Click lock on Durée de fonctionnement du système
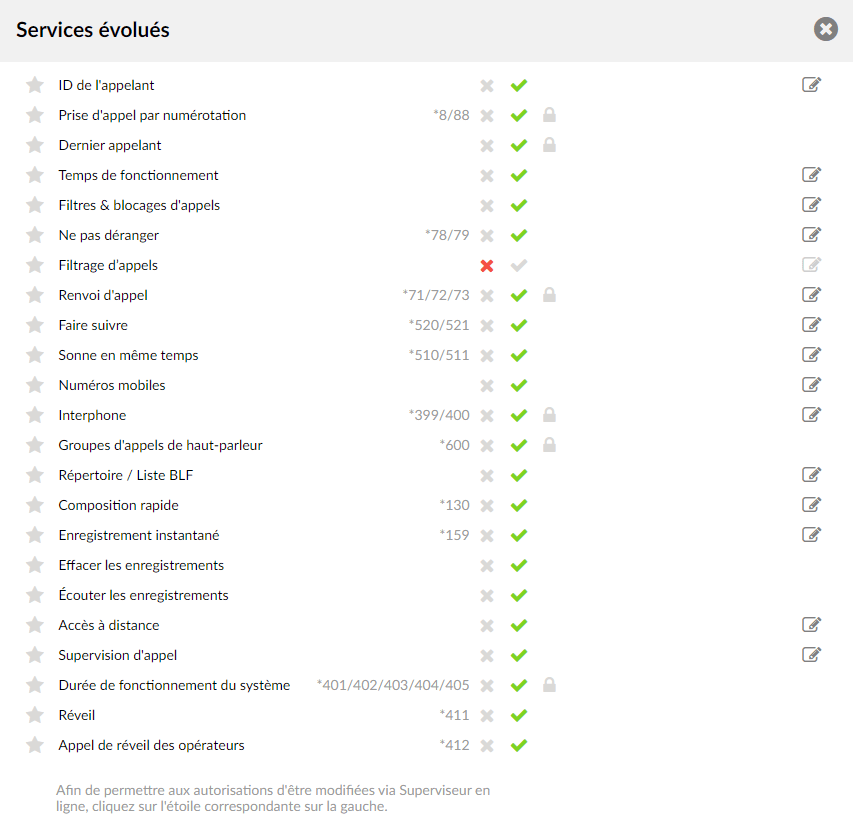The height and width of the screenshot is (829, 853). 549,684
